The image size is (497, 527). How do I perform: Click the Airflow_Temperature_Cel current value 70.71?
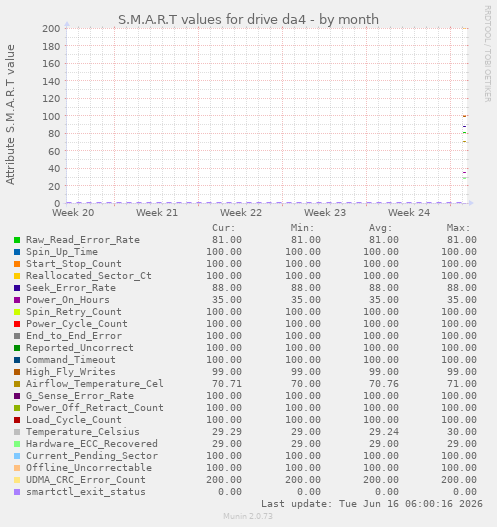coord(227,384)
